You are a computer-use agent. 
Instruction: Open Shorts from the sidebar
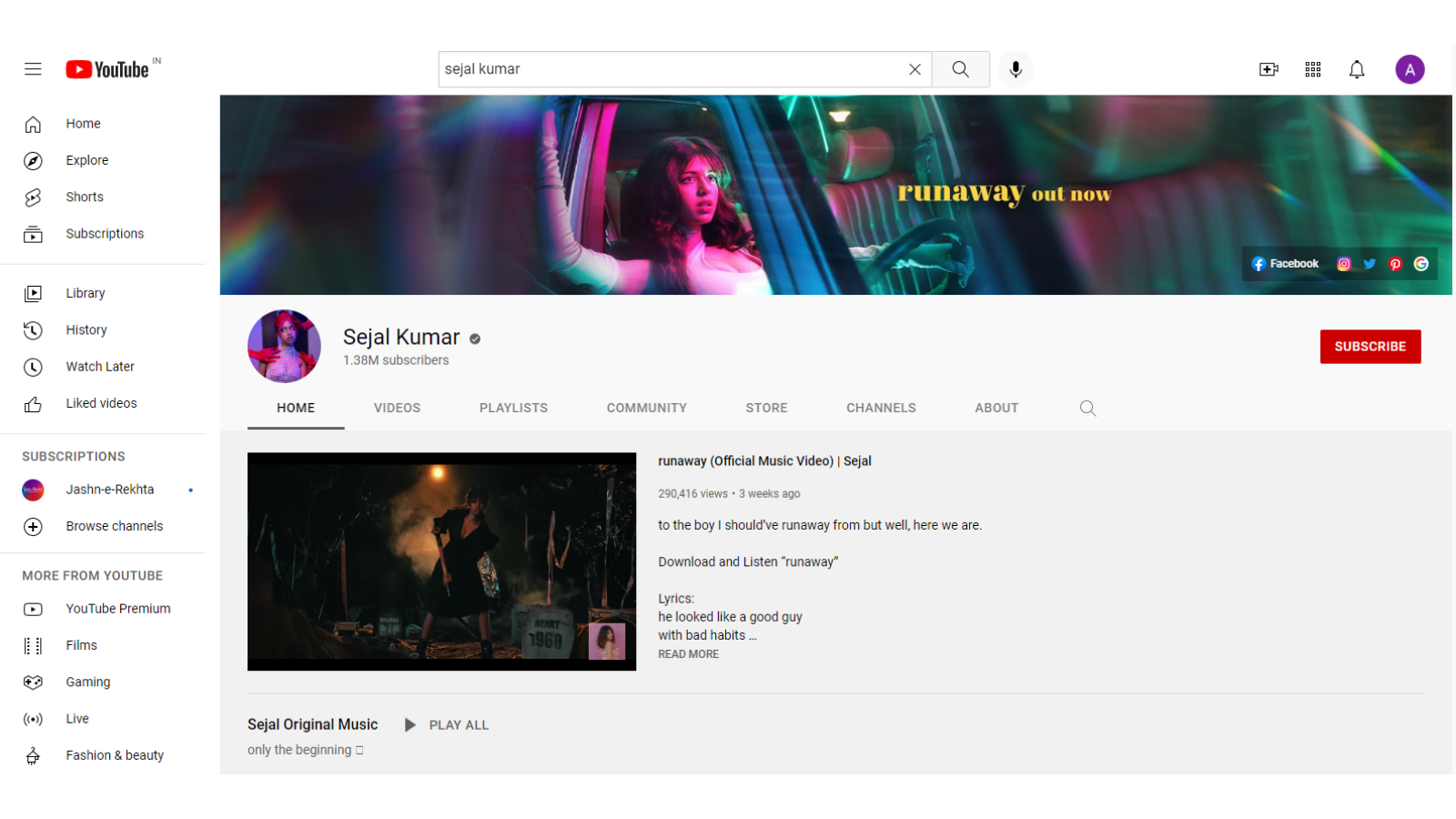click(85, 197)
